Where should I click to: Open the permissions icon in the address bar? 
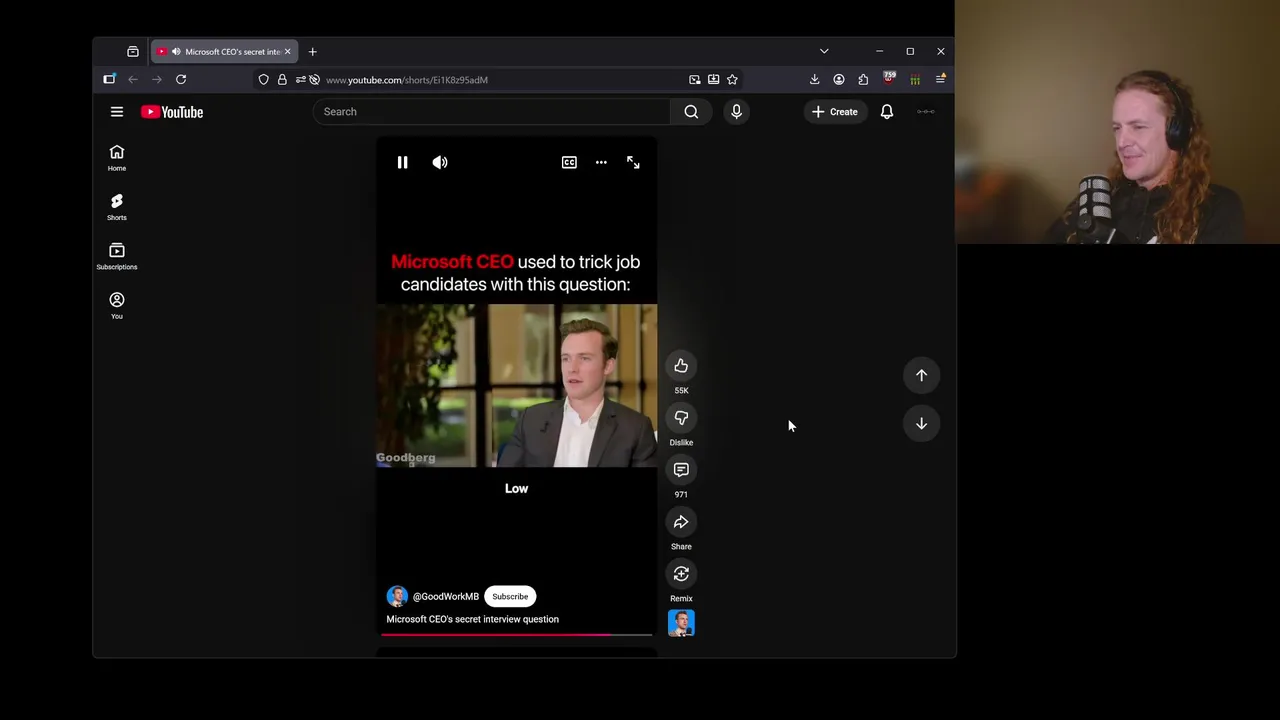300,79
